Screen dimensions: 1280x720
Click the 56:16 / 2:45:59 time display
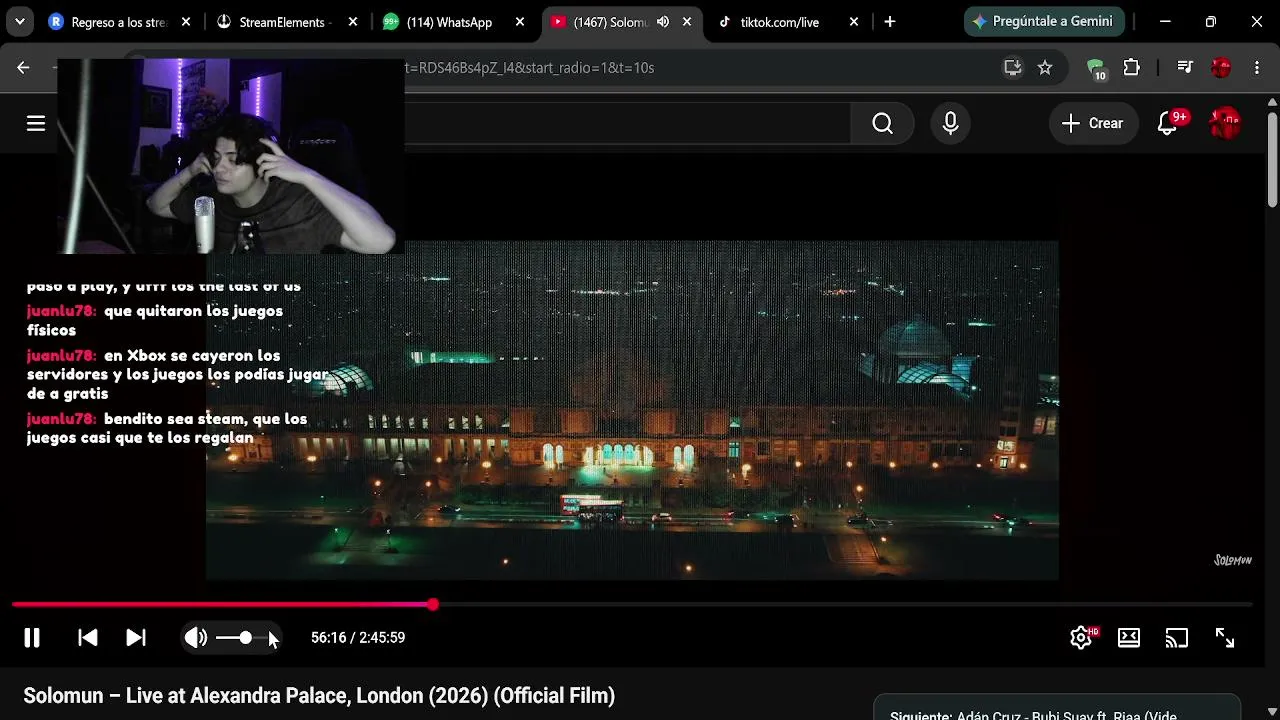click(358, 638)
